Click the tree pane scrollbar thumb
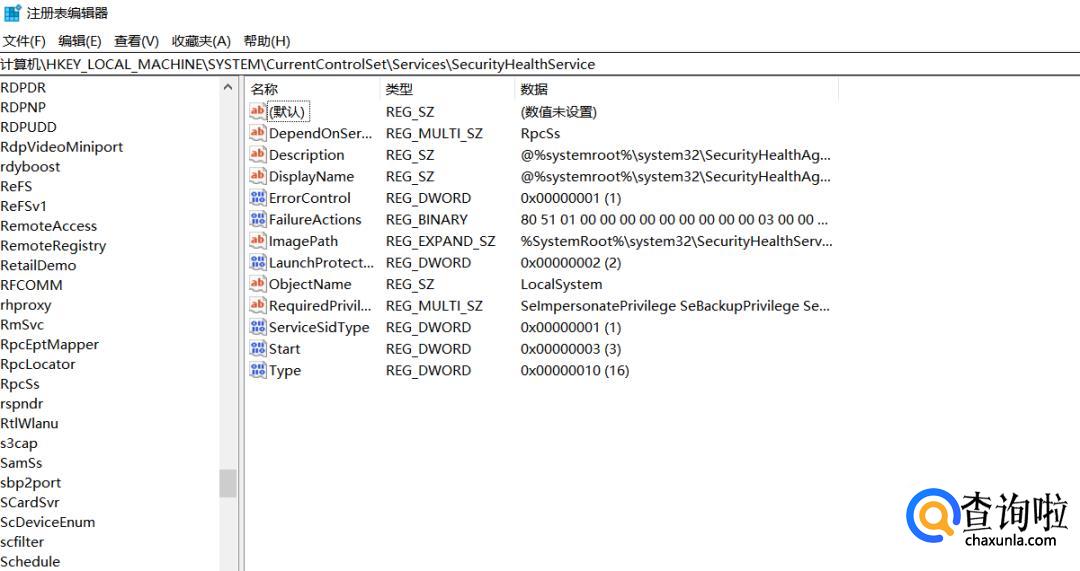Screen dimensions: 1080x571 (228, 483)
